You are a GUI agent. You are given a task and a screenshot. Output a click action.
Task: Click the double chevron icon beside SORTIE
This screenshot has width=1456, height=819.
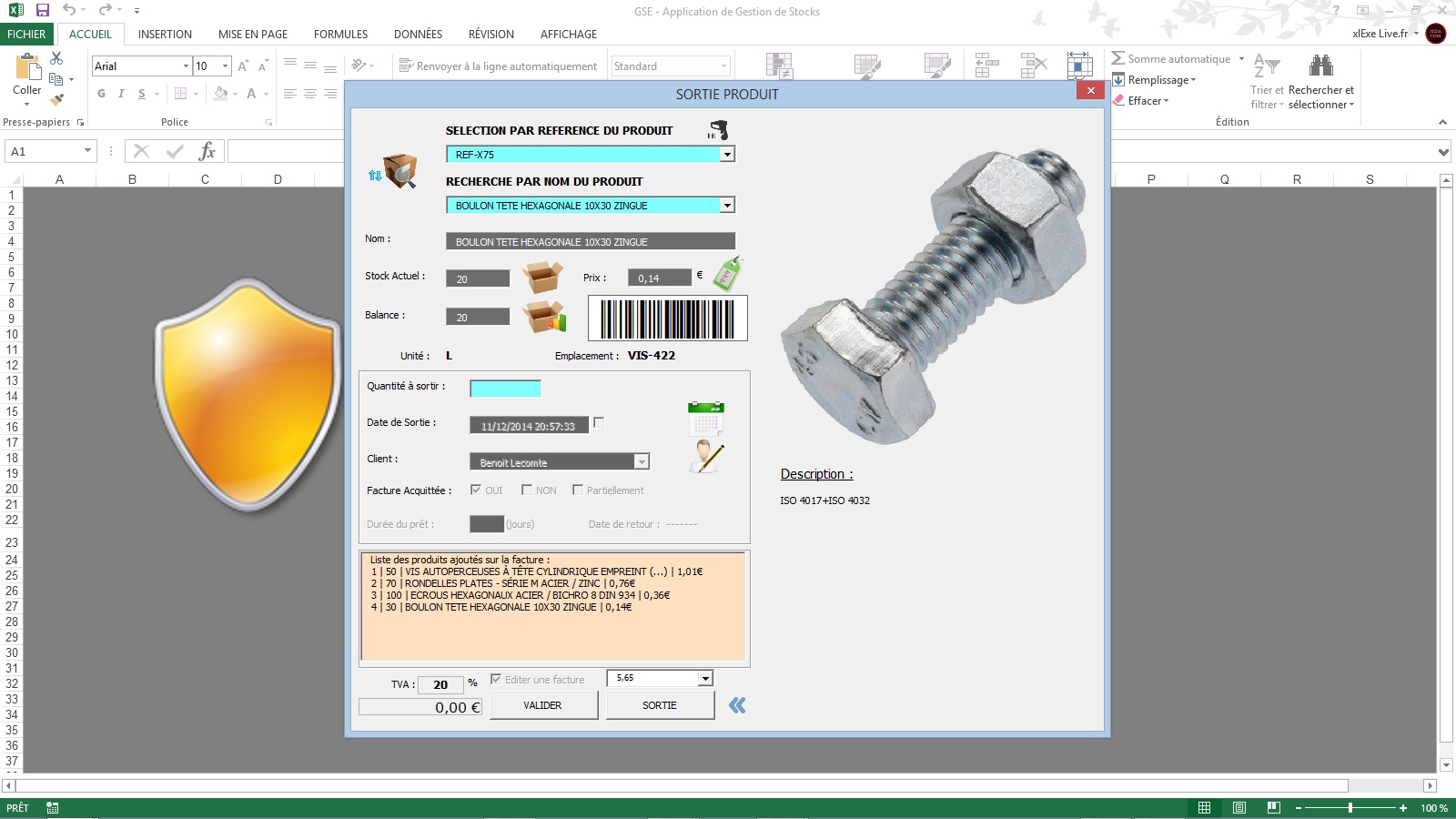(x=736, y=704)
